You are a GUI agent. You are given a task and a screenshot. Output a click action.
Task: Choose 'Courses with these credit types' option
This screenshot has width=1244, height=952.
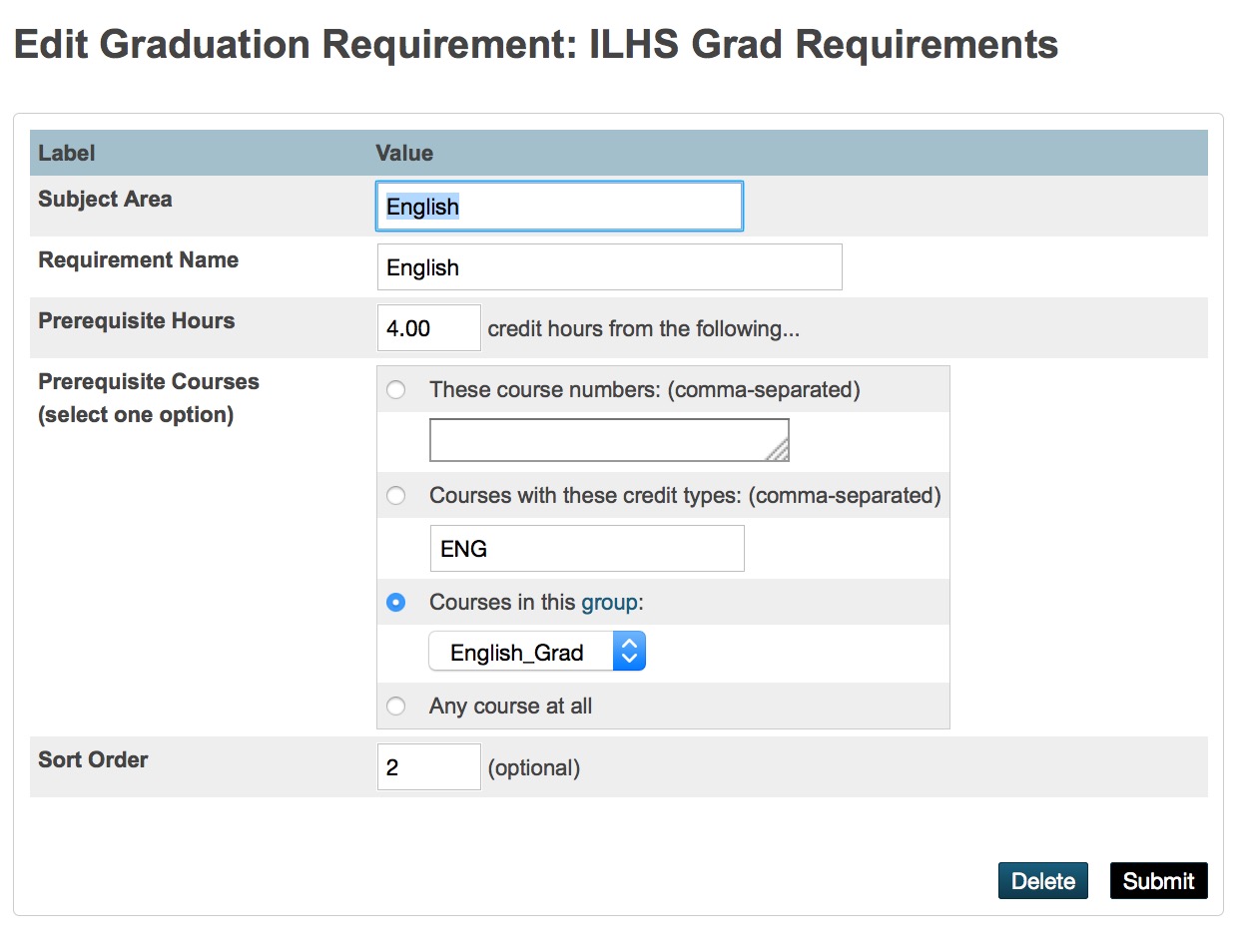[396, 496]
